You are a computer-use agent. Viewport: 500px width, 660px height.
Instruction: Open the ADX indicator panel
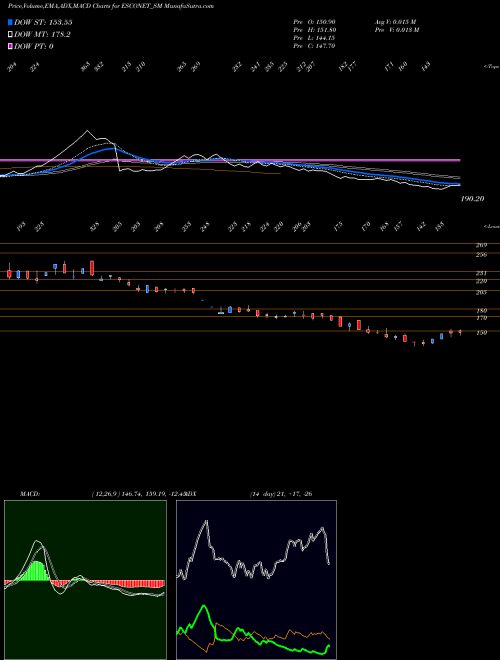[x=256, y=580]
